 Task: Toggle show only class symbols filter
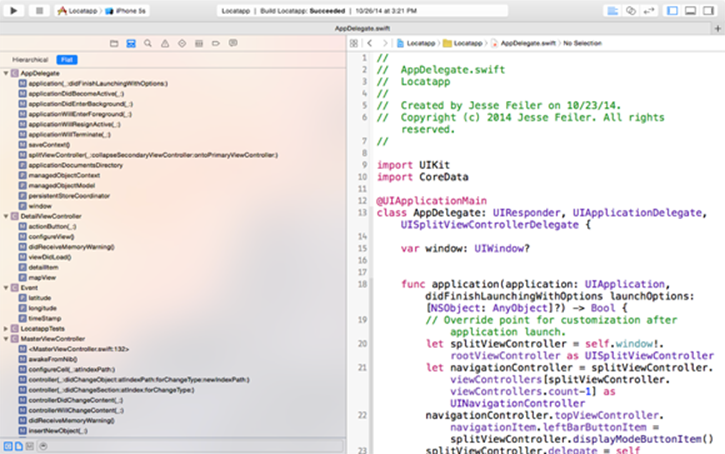8,446
